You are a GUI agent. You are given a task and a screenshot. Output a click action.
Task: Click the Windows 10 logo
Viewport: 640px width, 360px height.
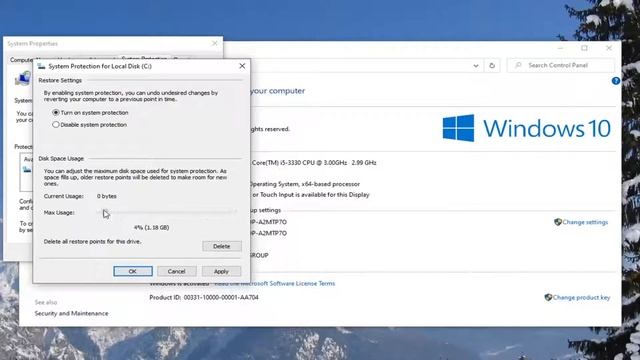pos(527,128)
